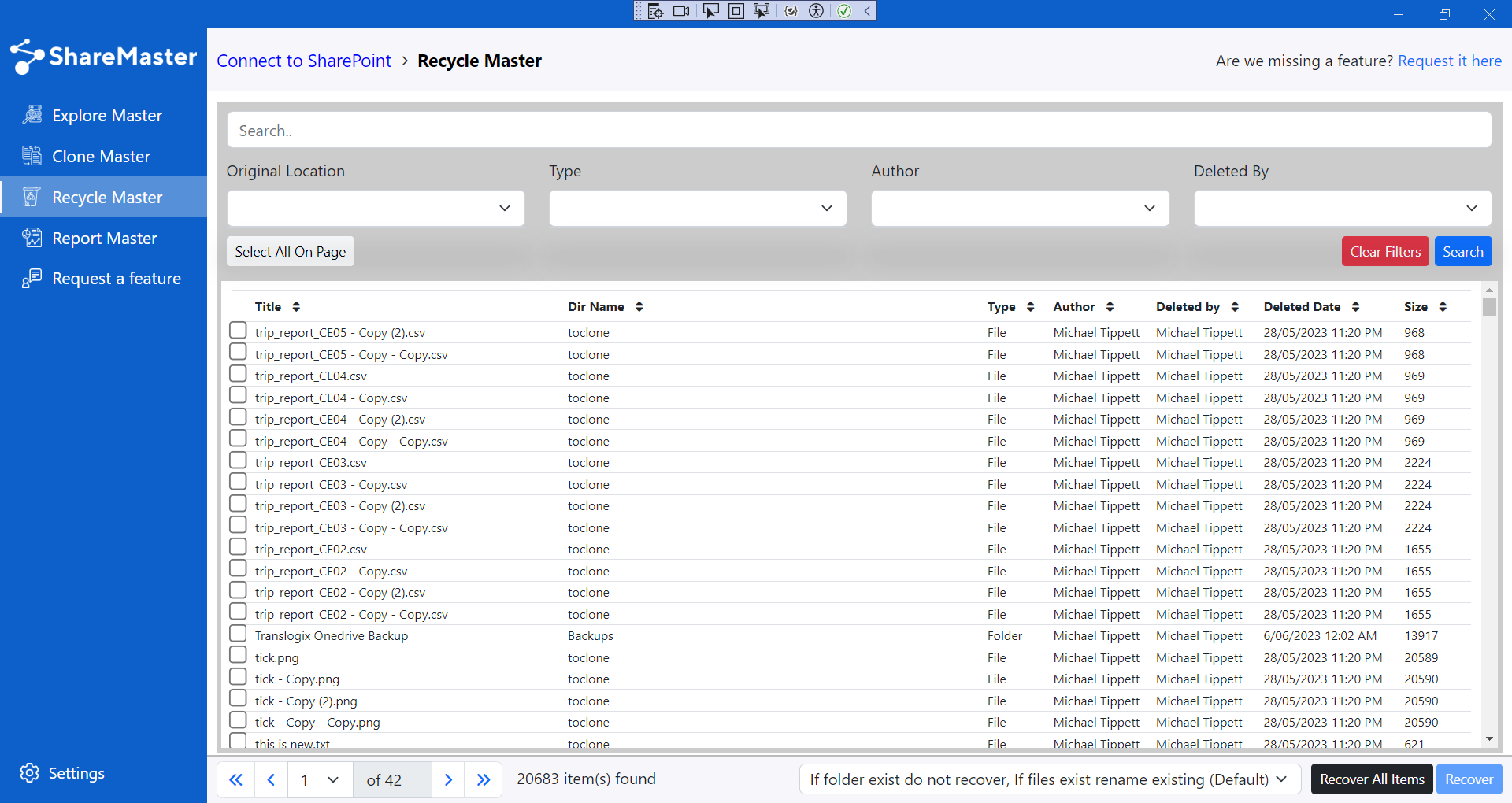The height and width of the screenshot is (803, 1512).
Task: Click the red Clear Filters button
Action: [x=1385, y=252]
